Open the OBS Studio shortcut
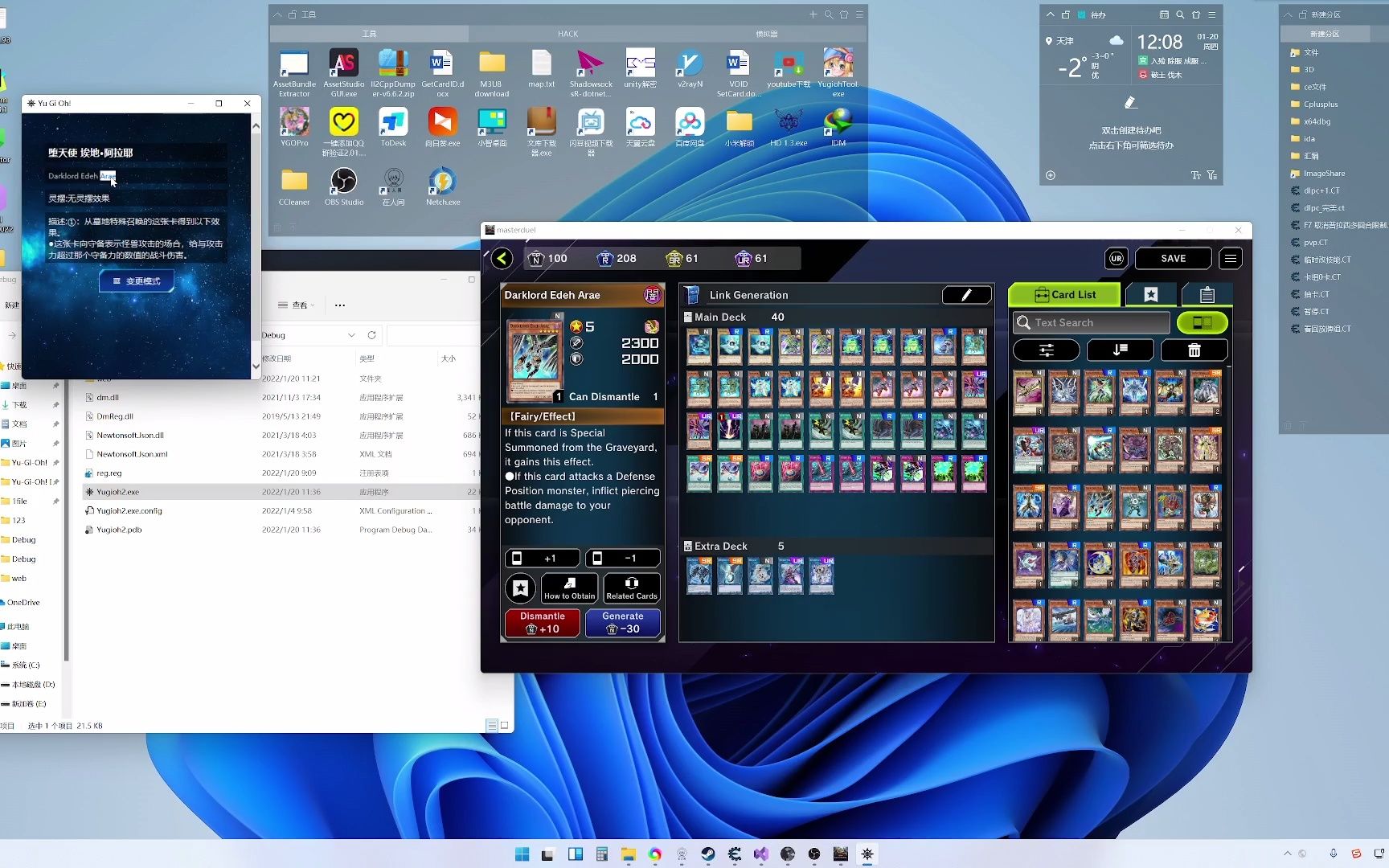 [343, 186]
